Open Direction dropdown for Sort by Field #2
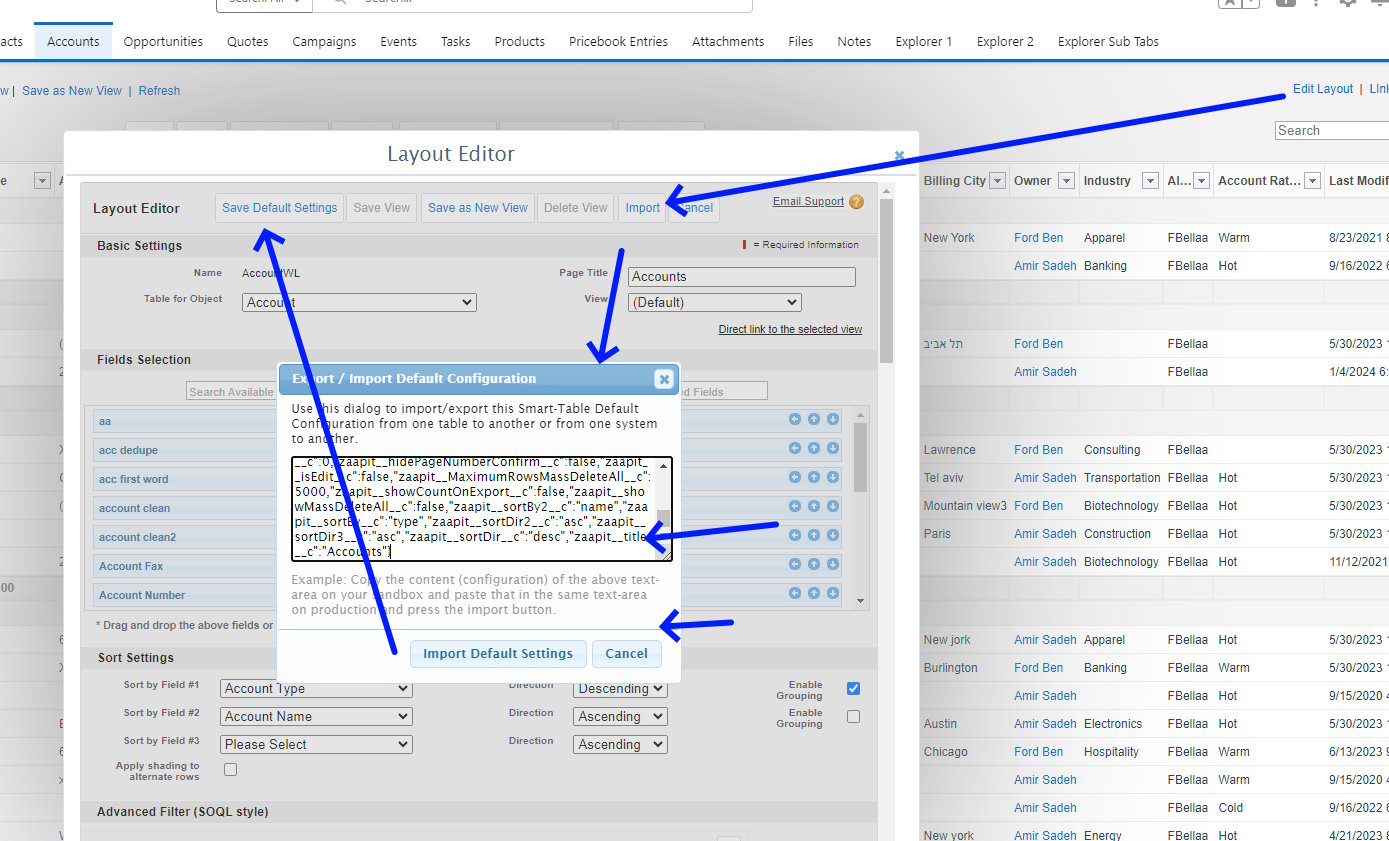The image size is (1389, 841). coord(620,716)
